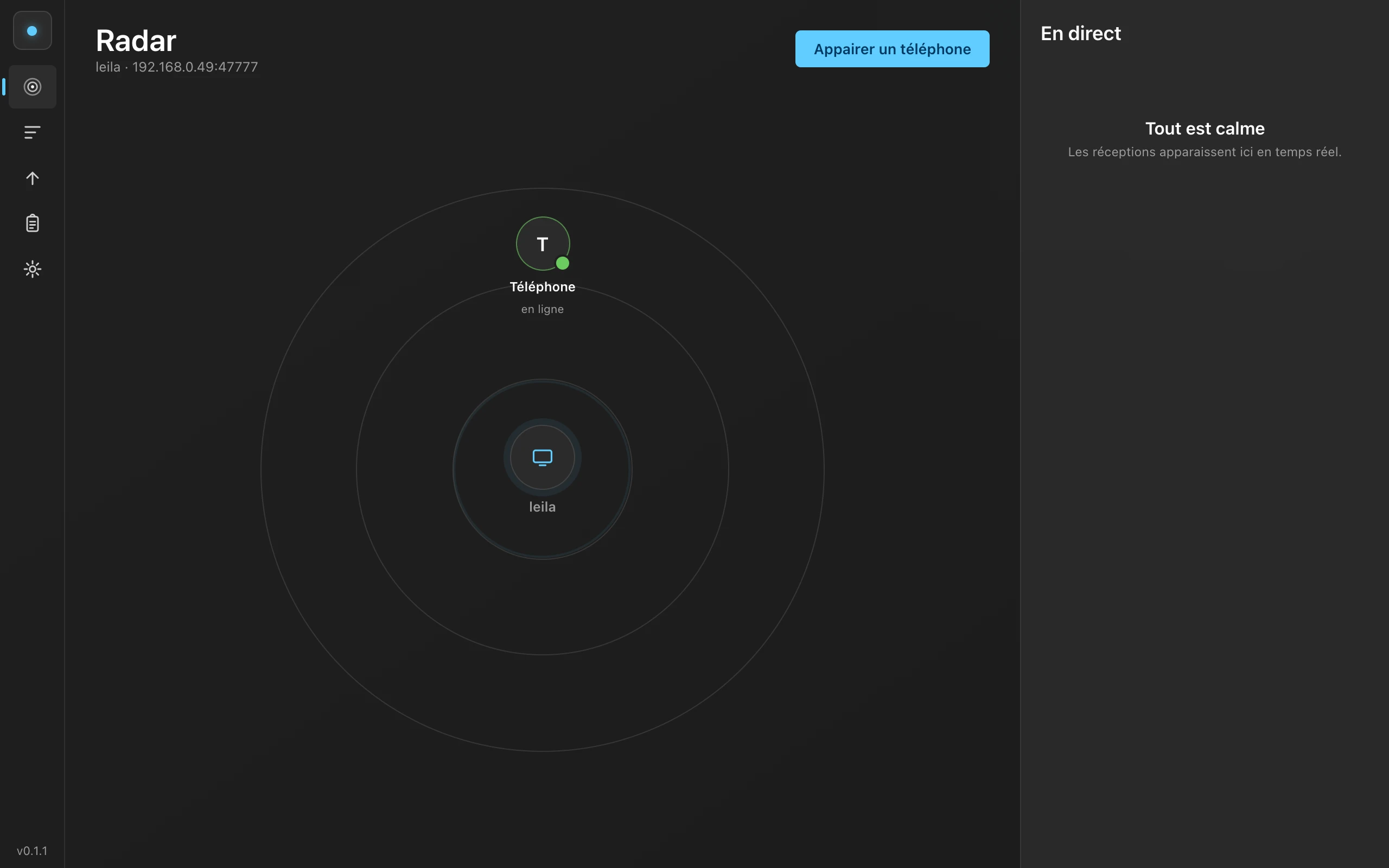Image resolution: width=1389 pixels, height=868 pixels.
Task: Open the Radar view in sidebar
Action: tap(32, 87)
